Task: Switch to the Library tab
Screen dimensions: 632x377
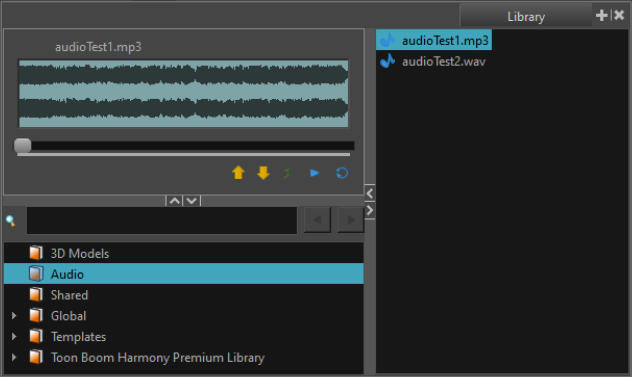Action: pyautogui.click(x=526, y=17)
